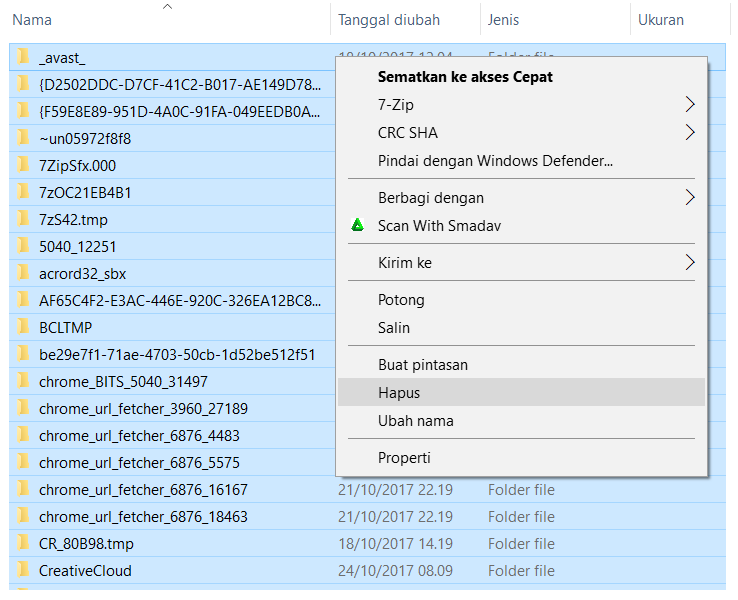Open the Kirim ke submenu arrow
Viewport: 738px width, 600px height.
pos(689,263)
